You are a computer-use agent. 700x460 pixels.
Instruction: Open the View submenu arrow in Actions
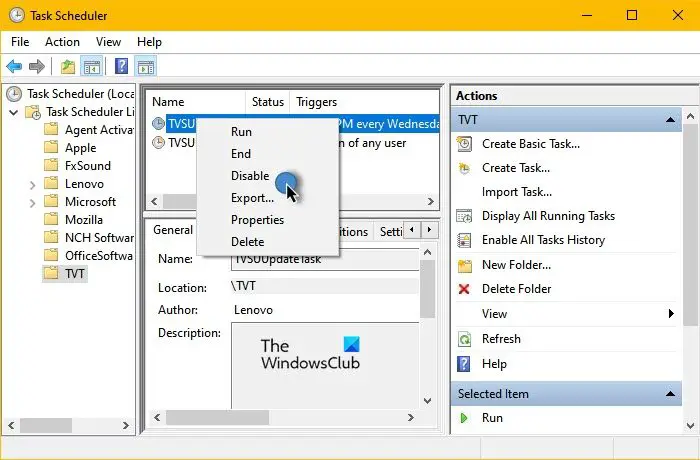coord(671,314)
